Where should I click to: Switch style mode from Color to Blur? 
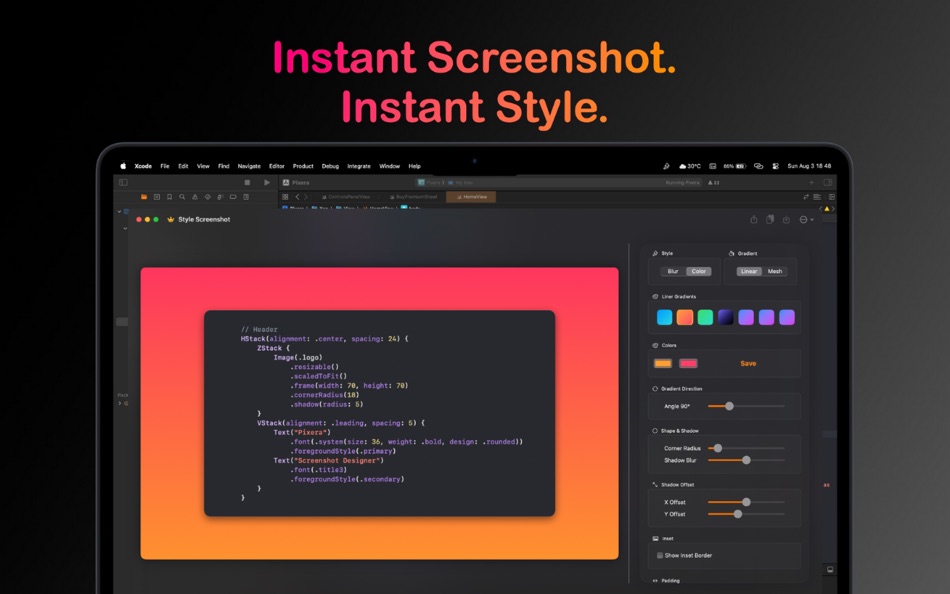pos(672,271)
